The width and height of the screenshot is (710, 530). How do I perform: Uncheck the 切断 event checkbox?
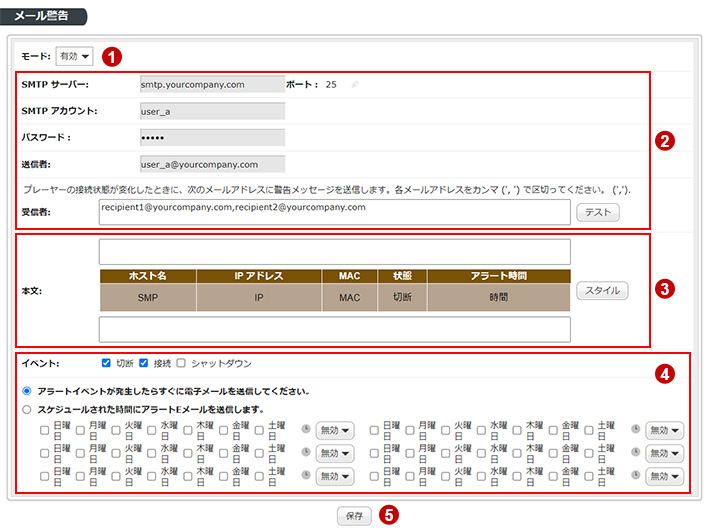tap(107, 363)
